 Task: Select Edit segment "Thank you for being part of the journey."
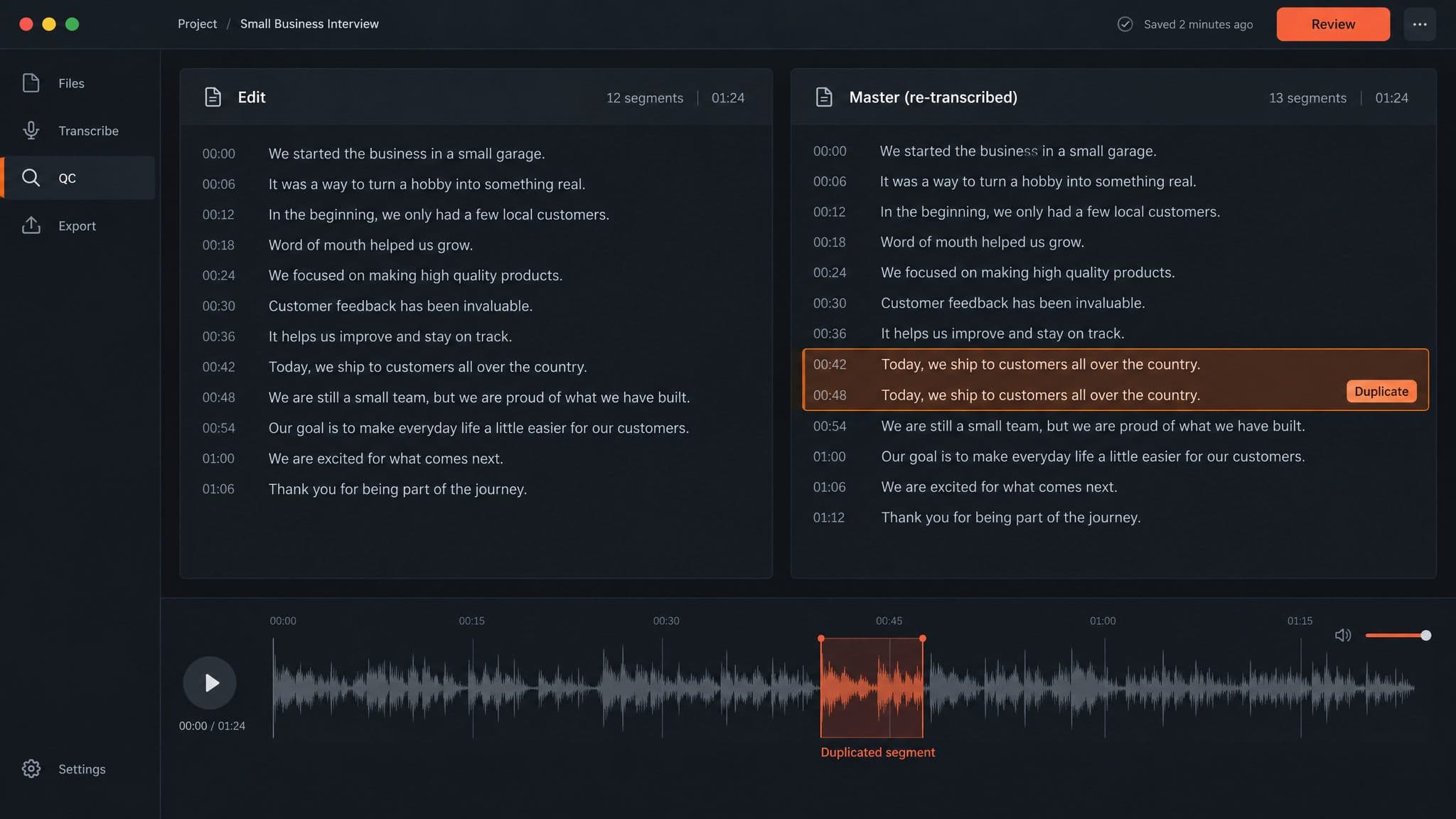397,489
